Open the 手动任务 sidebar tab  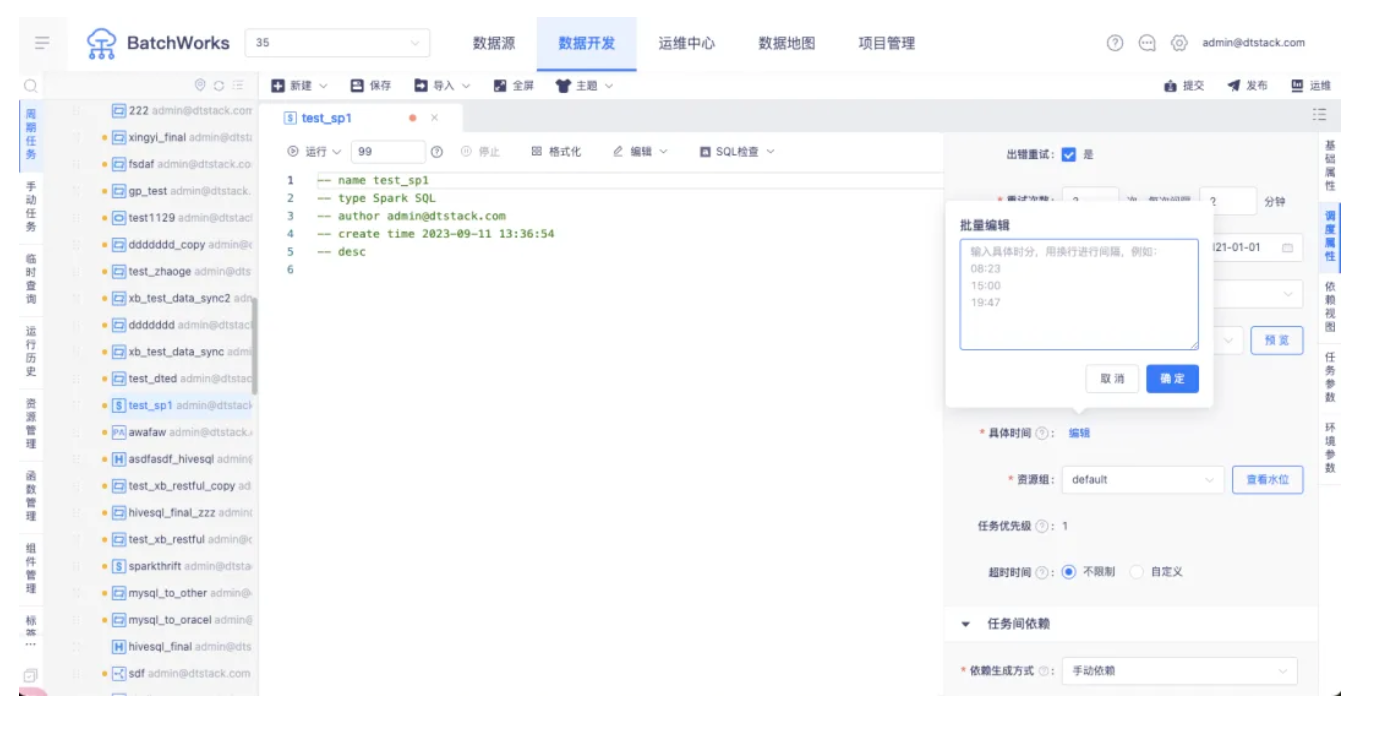tap(31, 207)
